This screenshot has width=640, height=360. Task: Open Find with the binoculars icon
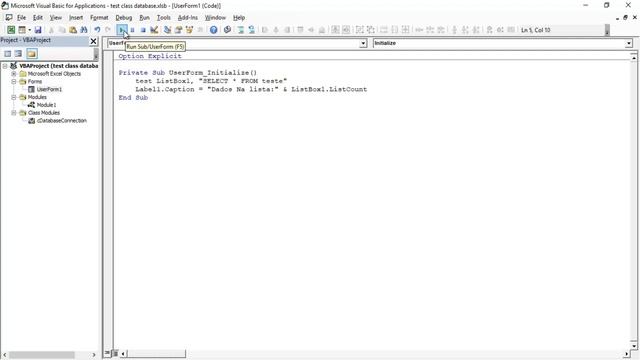84,30
